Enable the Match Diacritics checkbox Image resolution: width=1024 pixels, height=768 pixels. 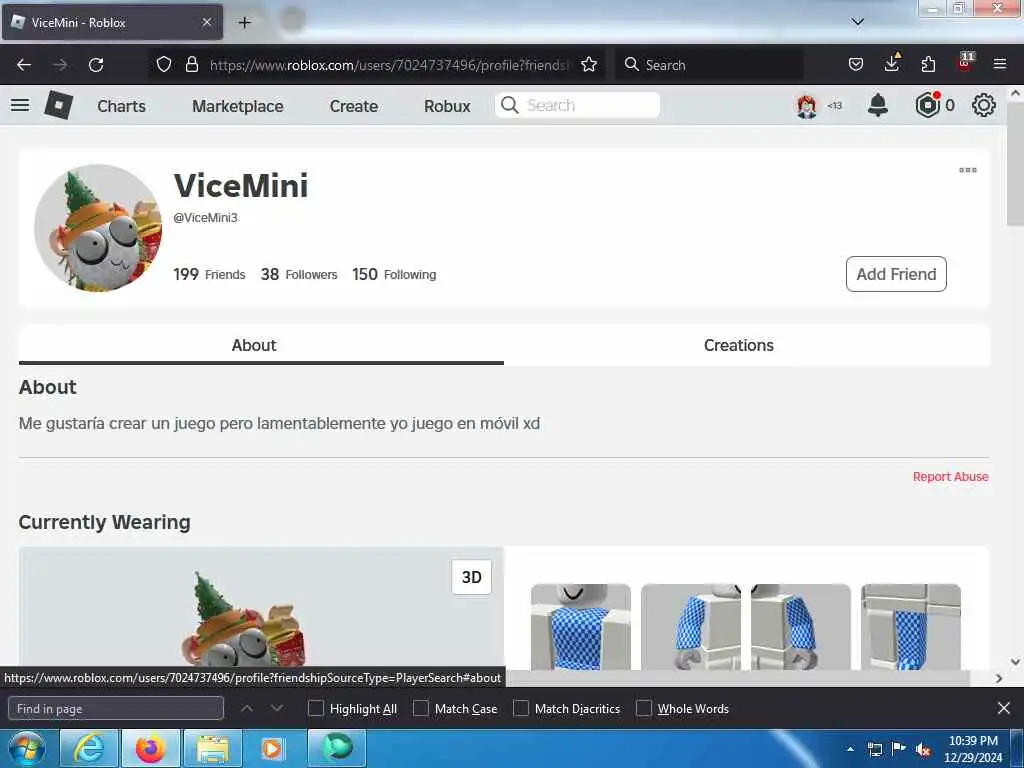pyautogui.click(x=521, y=708)
